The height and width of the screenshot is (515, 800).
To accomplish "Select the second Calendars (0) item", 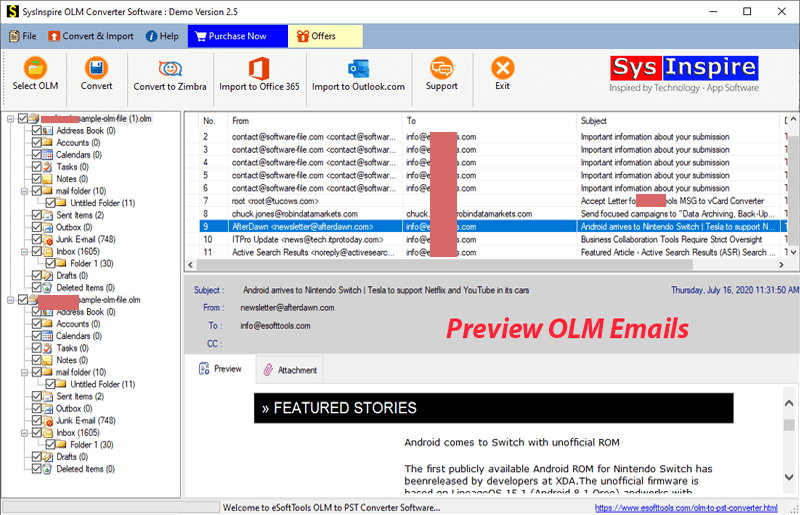I will (79, 336).
